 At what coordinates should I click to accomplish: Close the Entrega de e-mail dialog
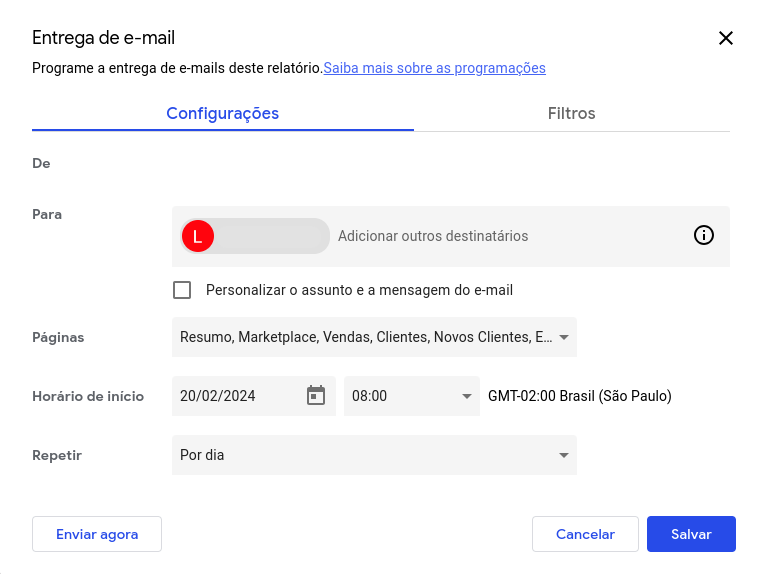point(726,38)
